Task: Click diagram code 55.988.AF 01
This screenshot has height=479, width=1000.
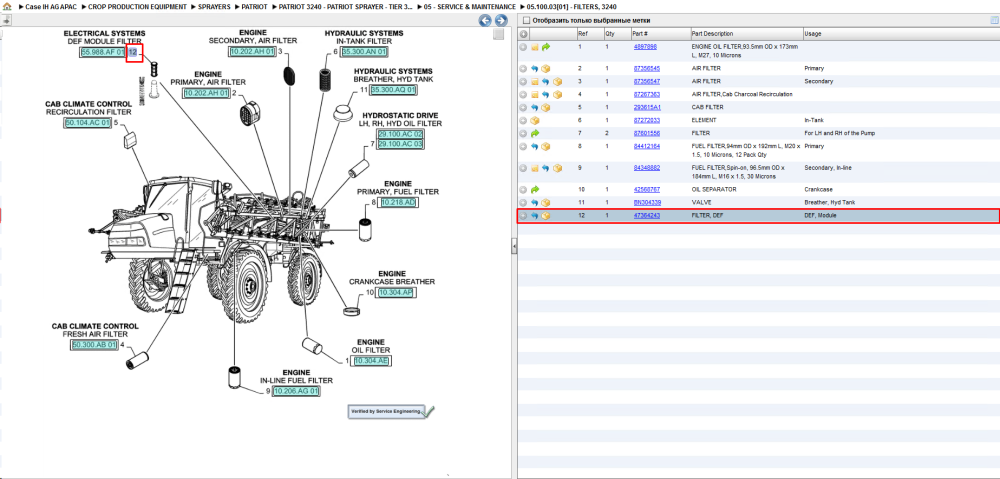Action: (x=103, y=52)
